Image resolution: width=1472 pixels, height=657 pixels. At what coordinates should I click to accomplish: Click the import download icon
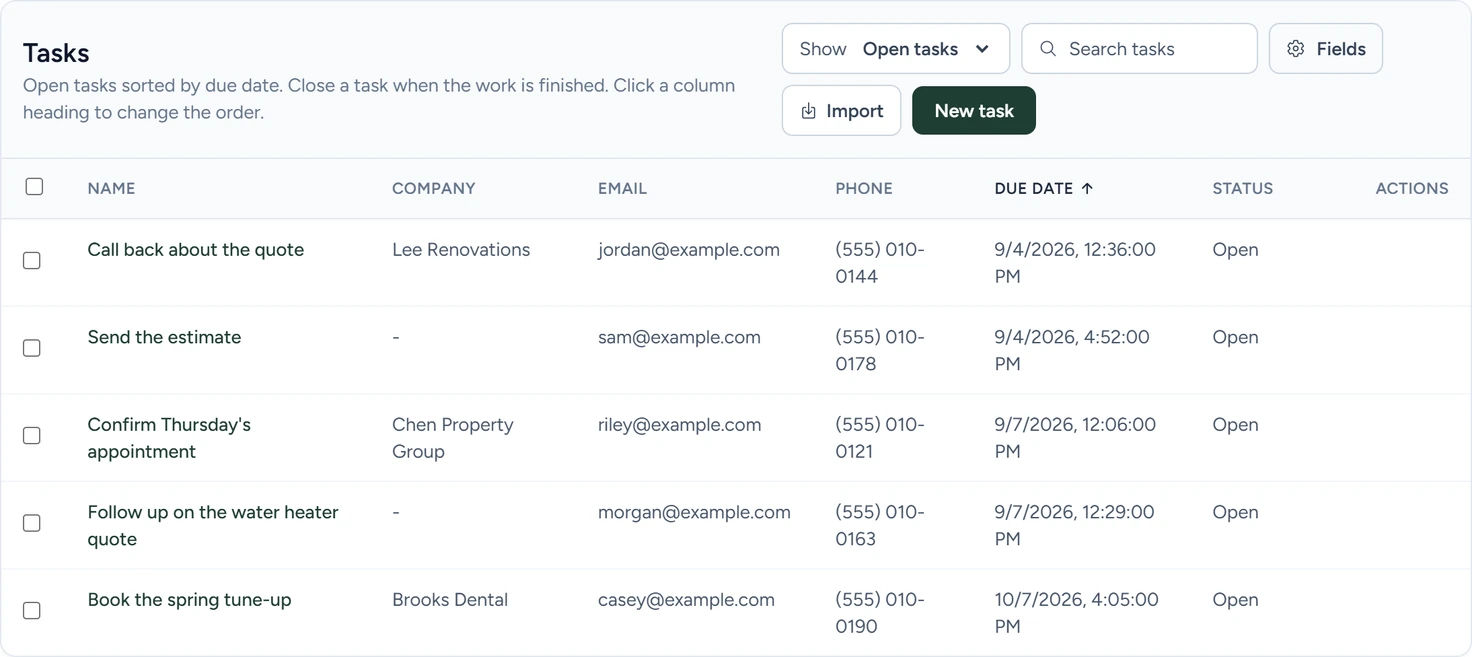[x=809, y=111]
